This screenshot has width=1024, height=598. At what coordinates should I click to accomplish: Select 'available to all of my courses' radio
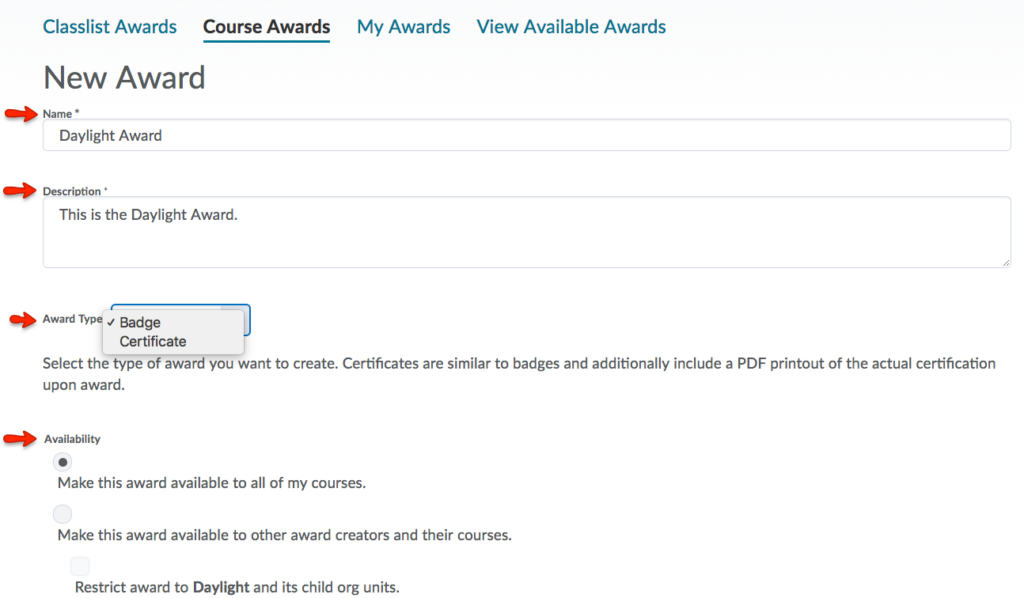(x=63, y=462)
